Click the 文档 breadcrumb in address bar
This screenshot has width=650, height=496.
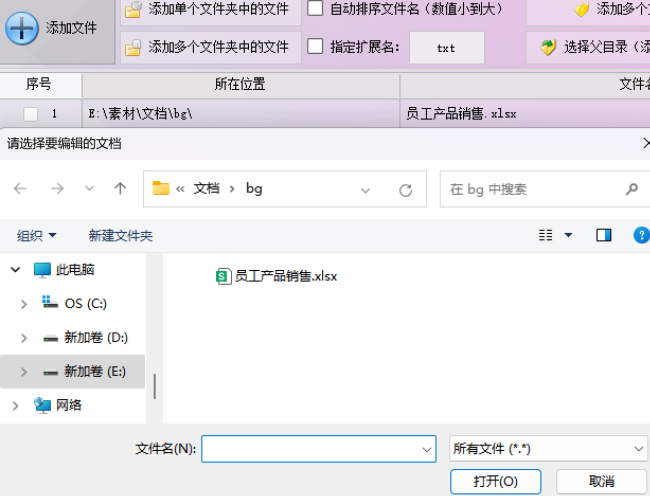(206, 189)
